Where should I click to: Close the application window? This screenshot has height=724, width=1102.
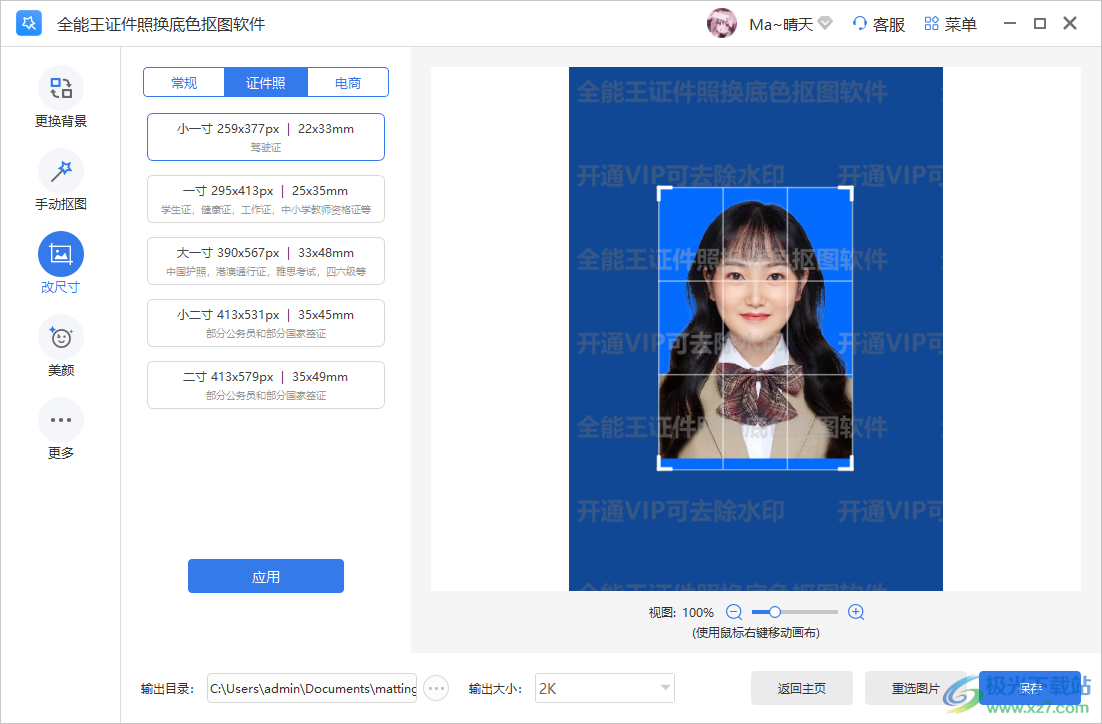pos(1070,23)
